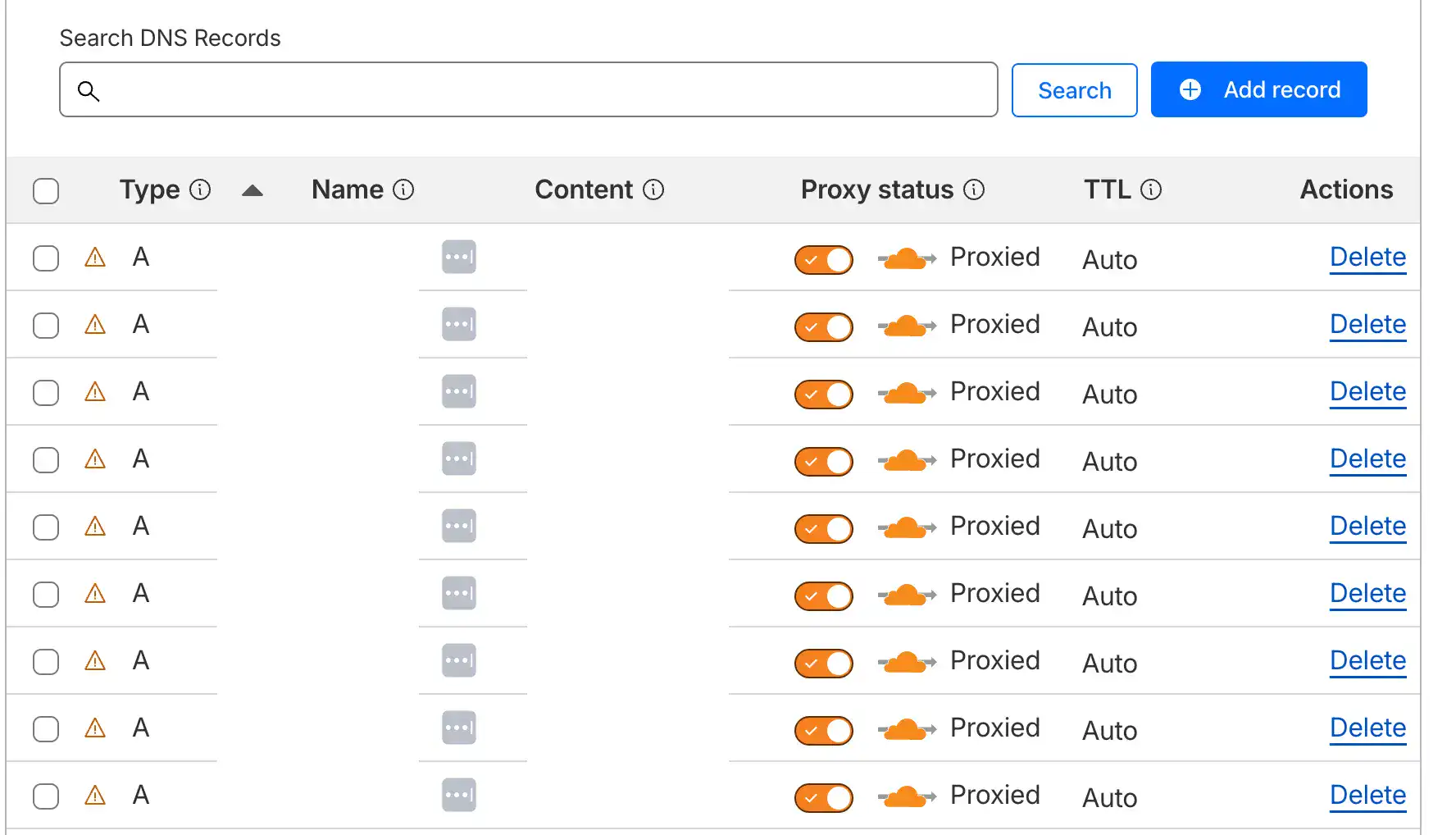Click the TTL column header text
Screen dimensions: 1456x835
[x=1108, y=189]
